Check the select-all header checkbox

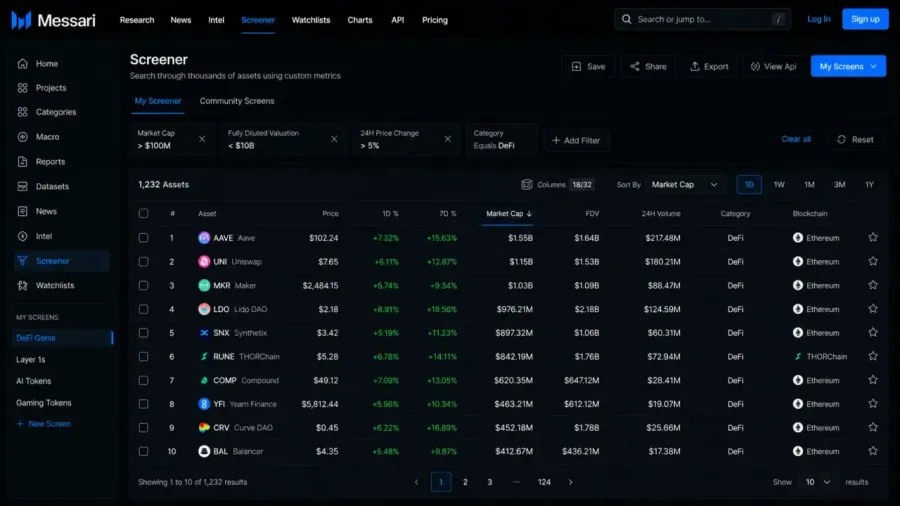[143, 213]
